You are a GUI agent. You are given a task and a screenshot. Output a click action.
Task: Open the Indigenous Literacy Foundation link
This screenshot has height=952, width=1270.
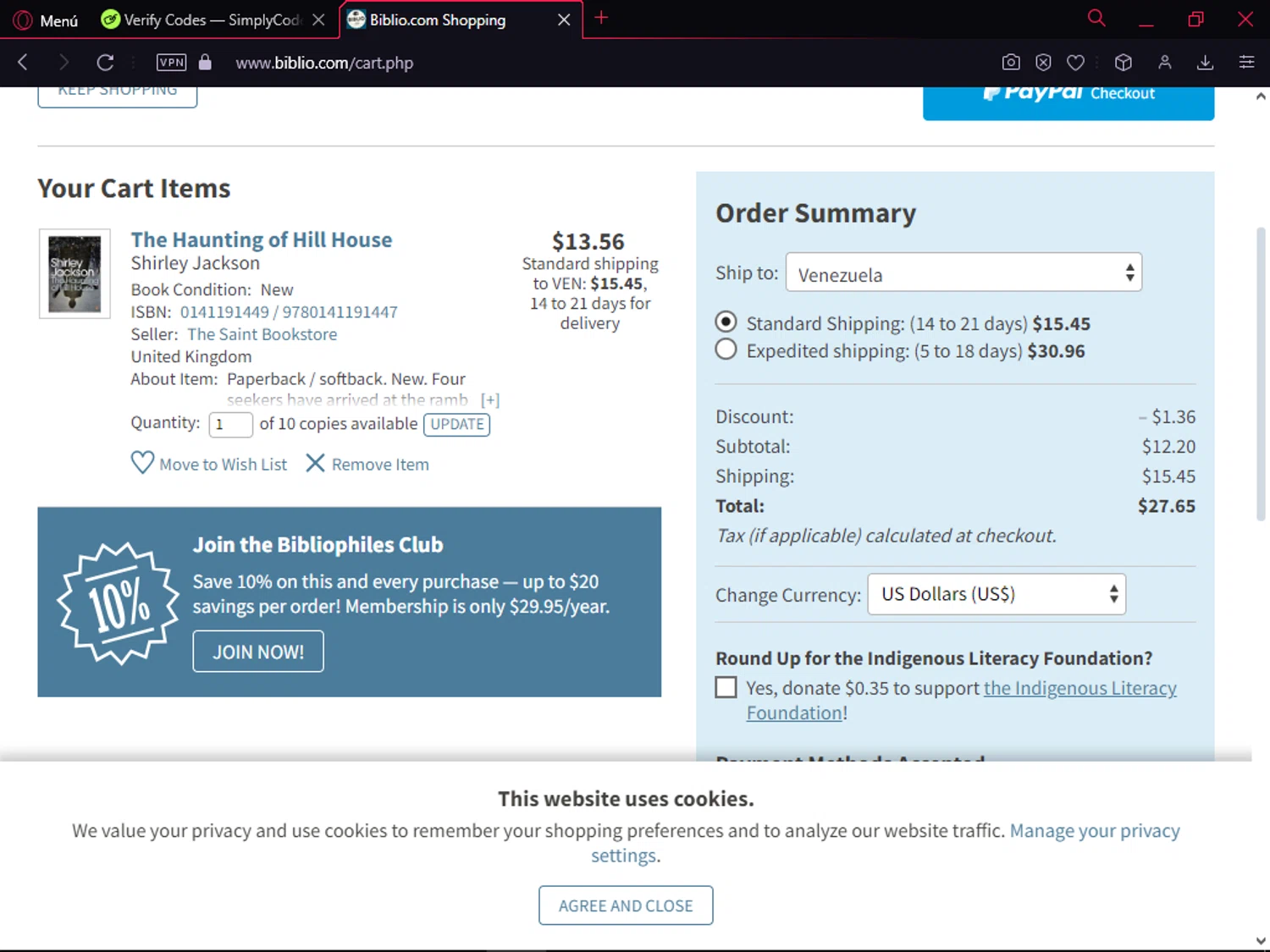(x=962, y=701)
